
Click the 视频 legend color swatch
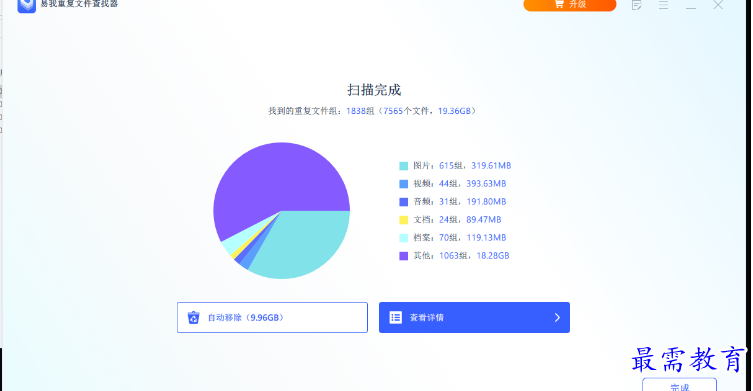404,184
